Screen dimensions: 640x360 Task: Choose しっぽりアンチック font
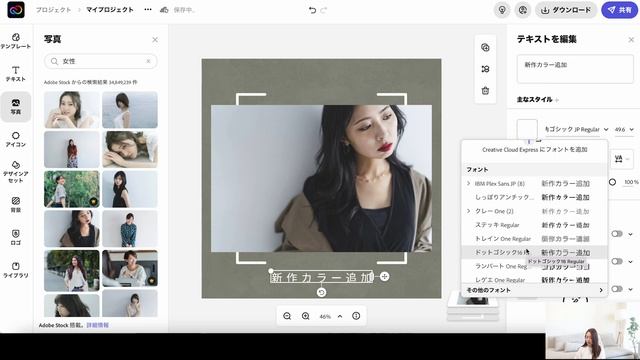534,197
